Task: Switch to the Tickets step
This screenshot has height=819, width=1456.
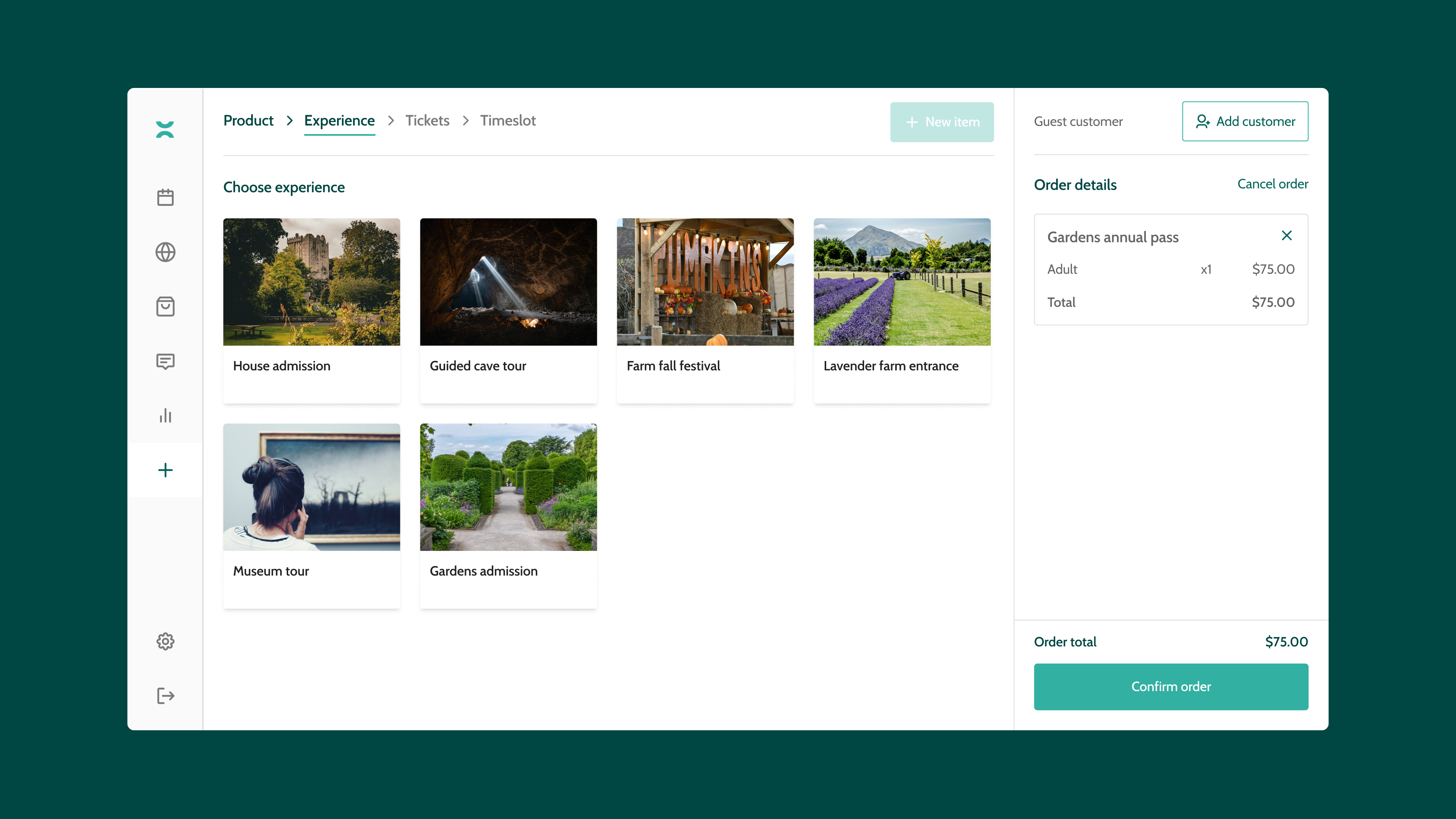Action: click(427, 121)
